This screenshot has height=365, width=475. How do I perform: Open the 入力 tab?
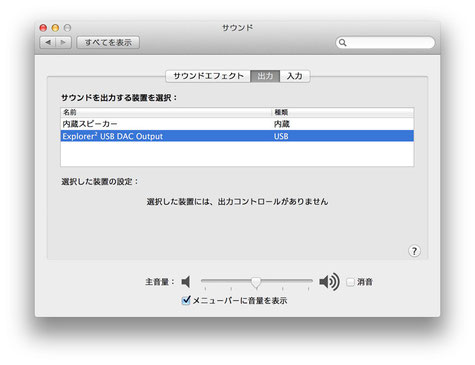[x=295, y=76]
